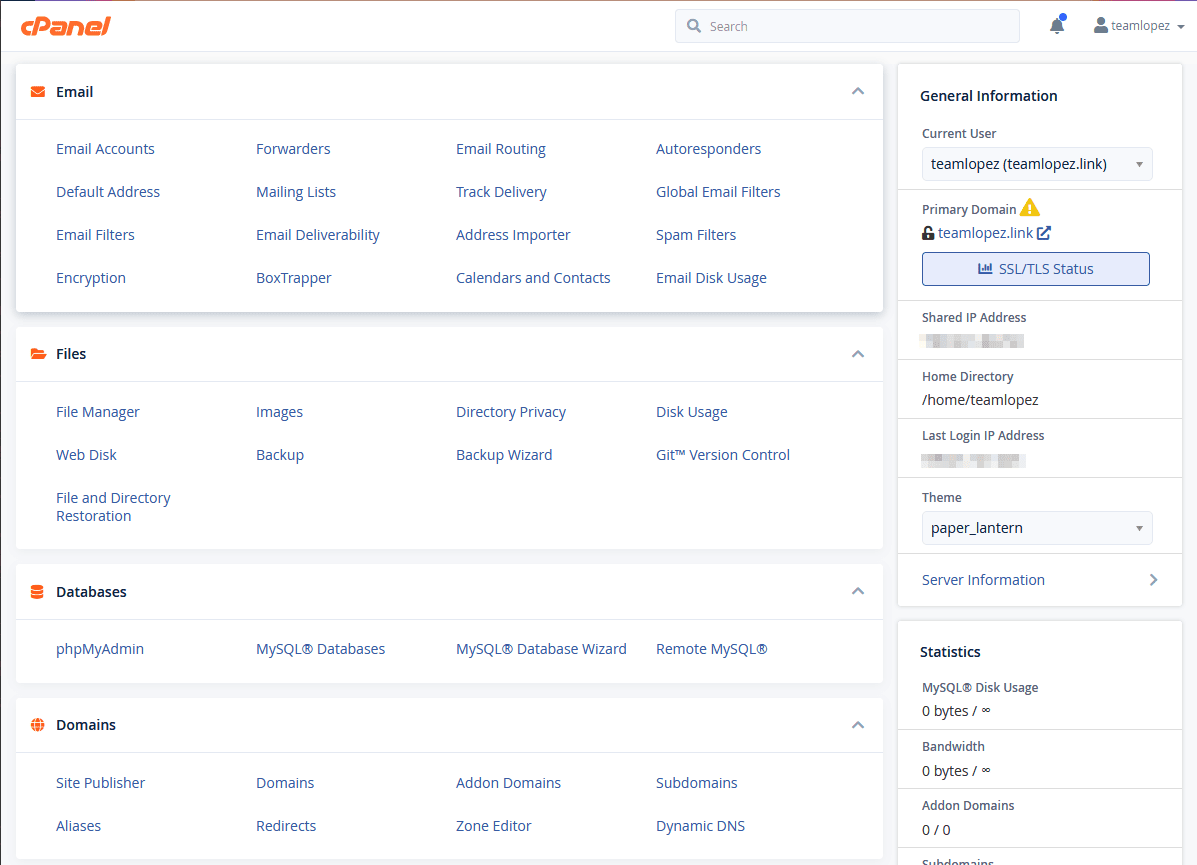Image resolution: width=1197 pixels, height=865 pixels.
Task: Open Zone Editor
Action: click(493, 826)
